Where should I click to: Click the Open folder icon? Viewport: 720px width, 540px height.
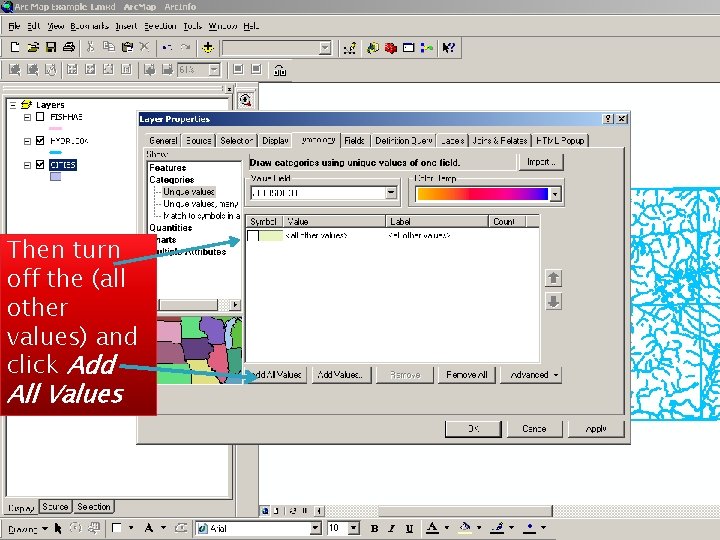pos(33,47)
